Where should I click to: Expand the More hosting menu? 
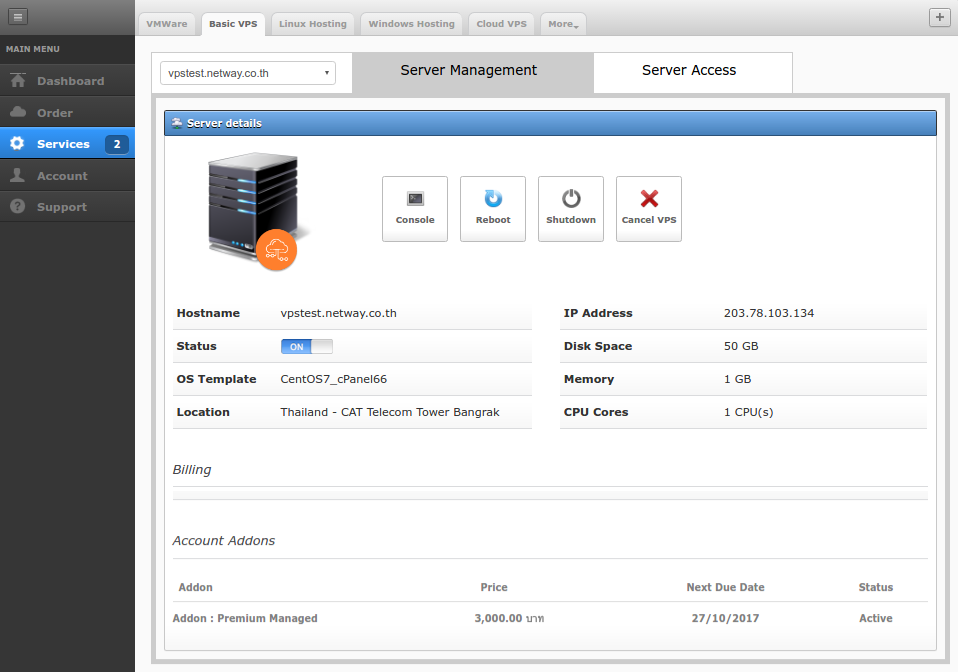(x=562, y=23)
